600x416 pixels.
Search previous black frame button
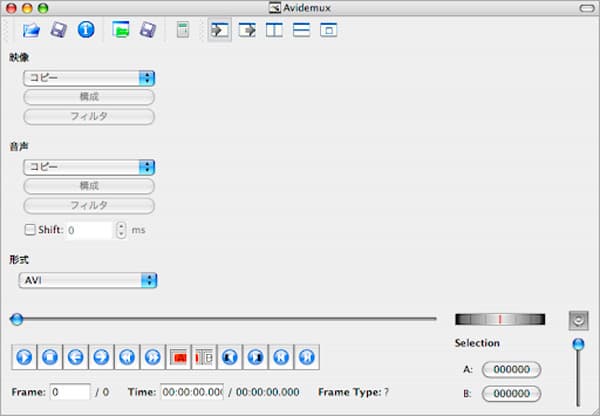point(230,357)
